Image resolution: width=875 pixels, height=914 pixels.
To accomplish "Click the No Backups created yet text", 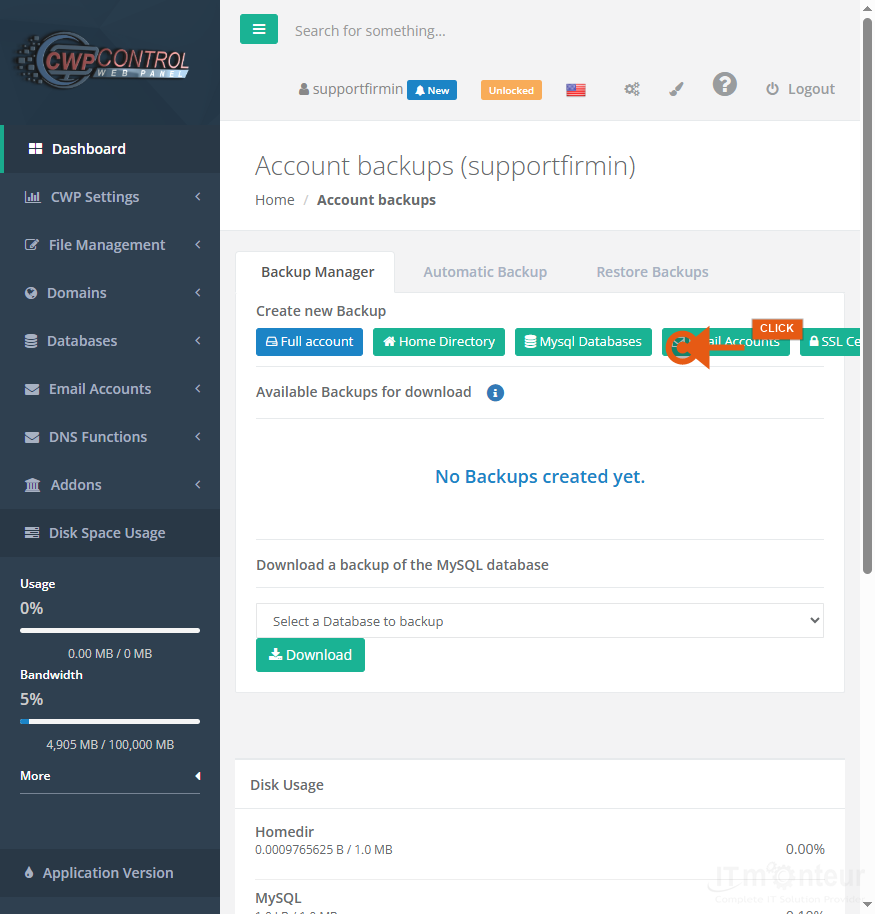I will [540, 477].
